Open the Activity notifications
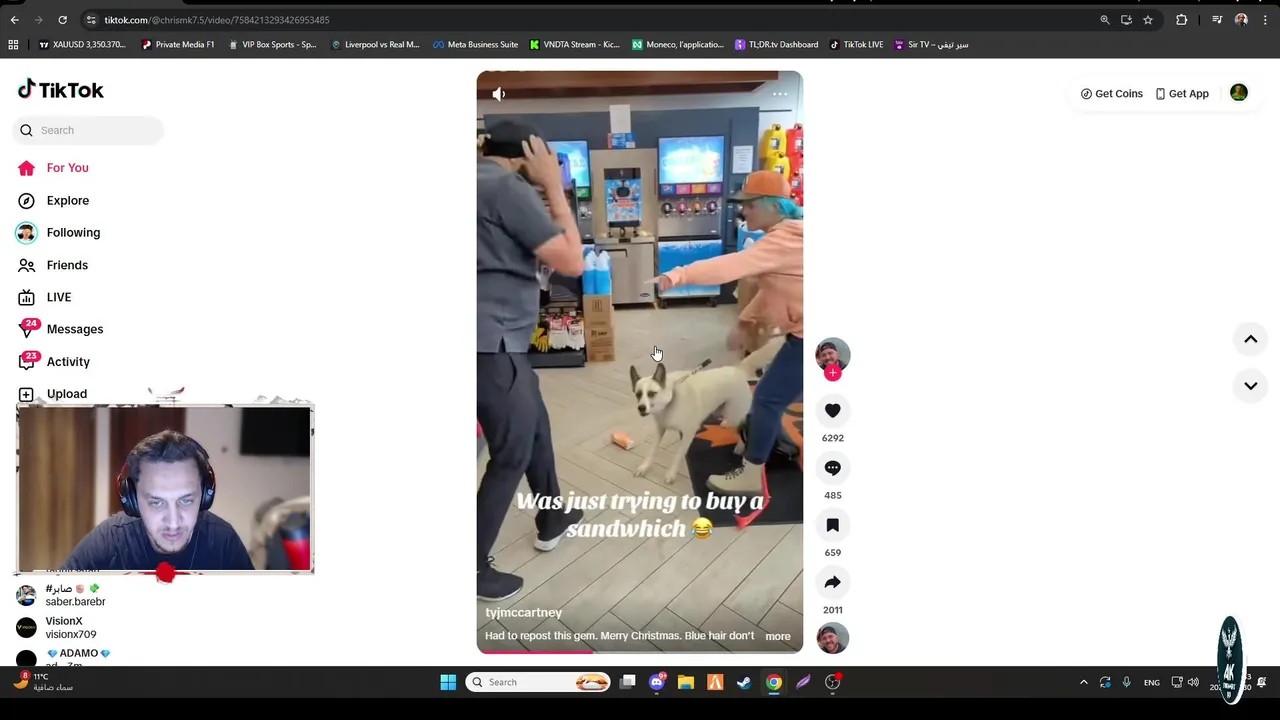Viewport: 1280px width, 720px height. pos(55,362)
